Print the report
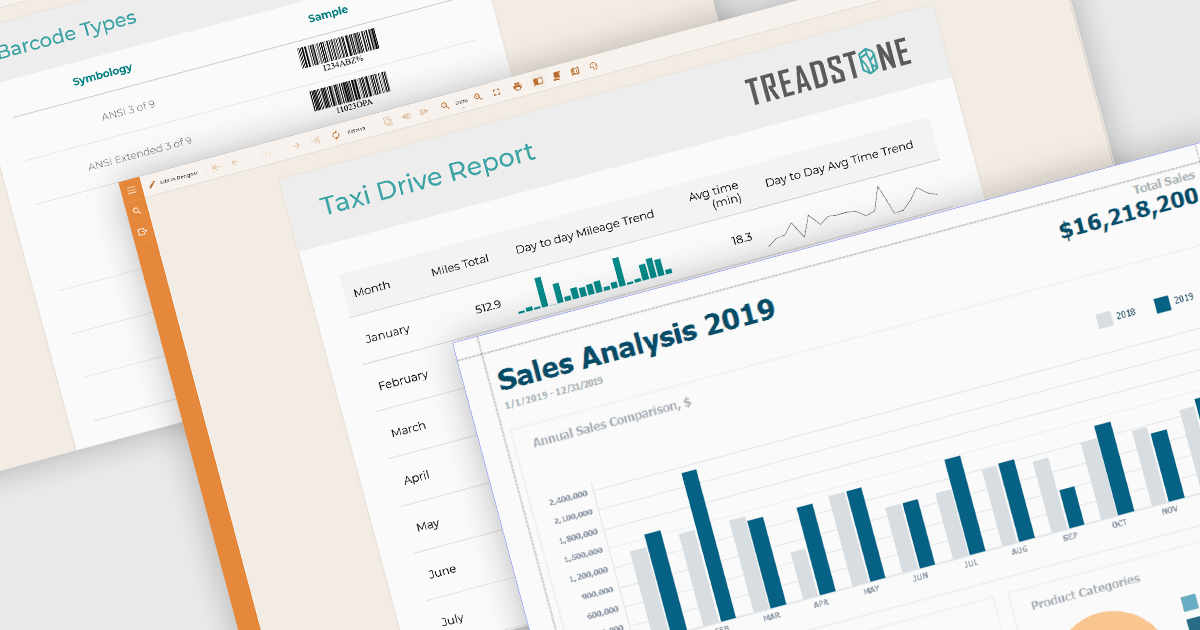The image size is (1200, 630). point(517,86)
